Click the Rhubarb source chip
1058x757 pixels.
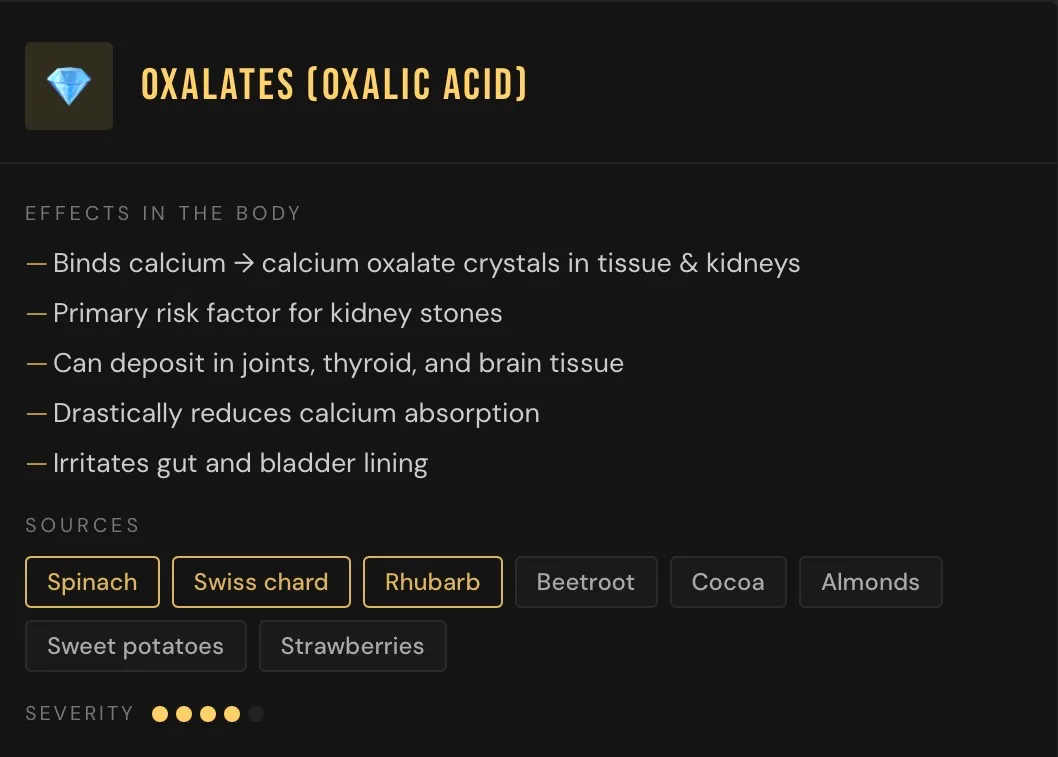point(433,582)
